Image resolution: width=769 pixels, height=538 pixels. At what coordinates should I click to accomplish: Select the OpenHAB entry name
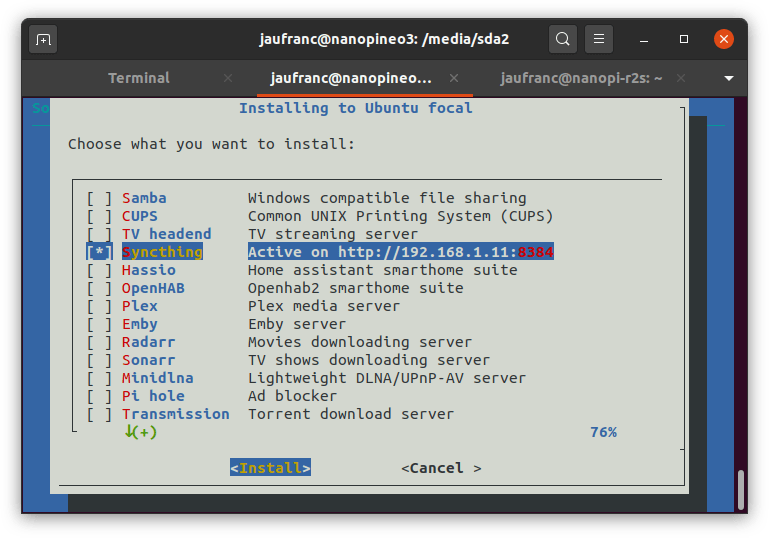tap(153, 288)
